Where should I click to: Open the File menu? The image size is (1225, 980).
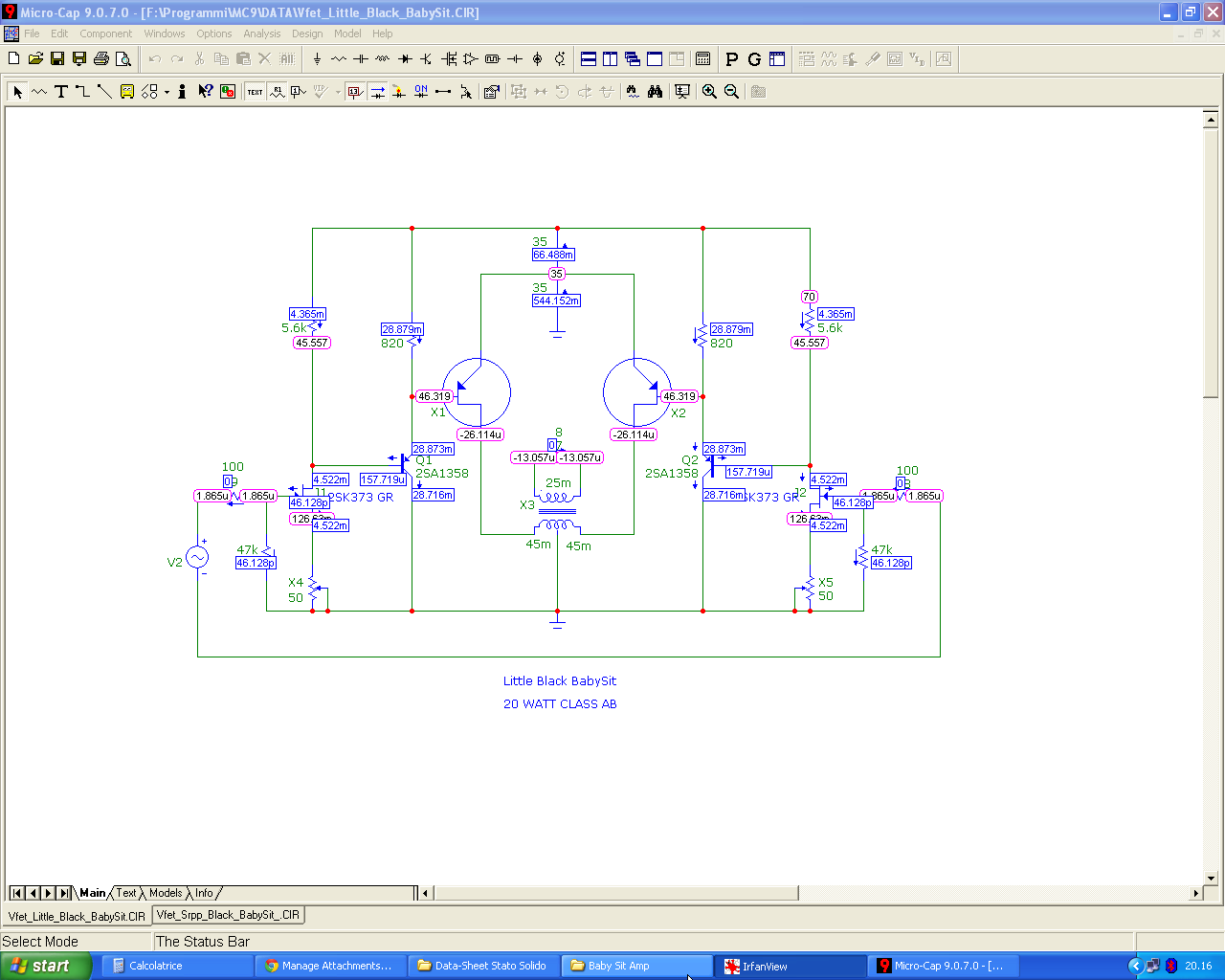click(x=32, y=33)
